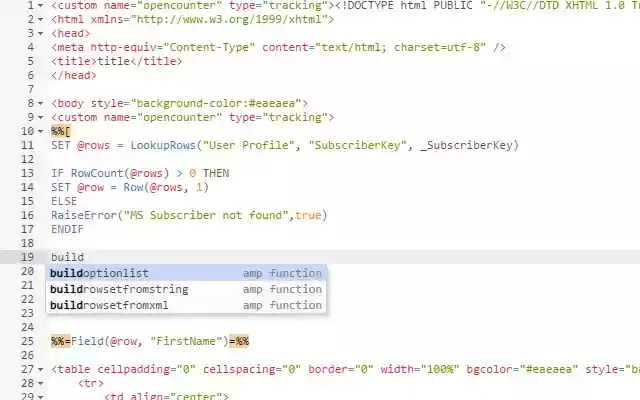Click RowCount function on line 13
Viewport: 640px width, 400px height.
[x=97, y=173]
